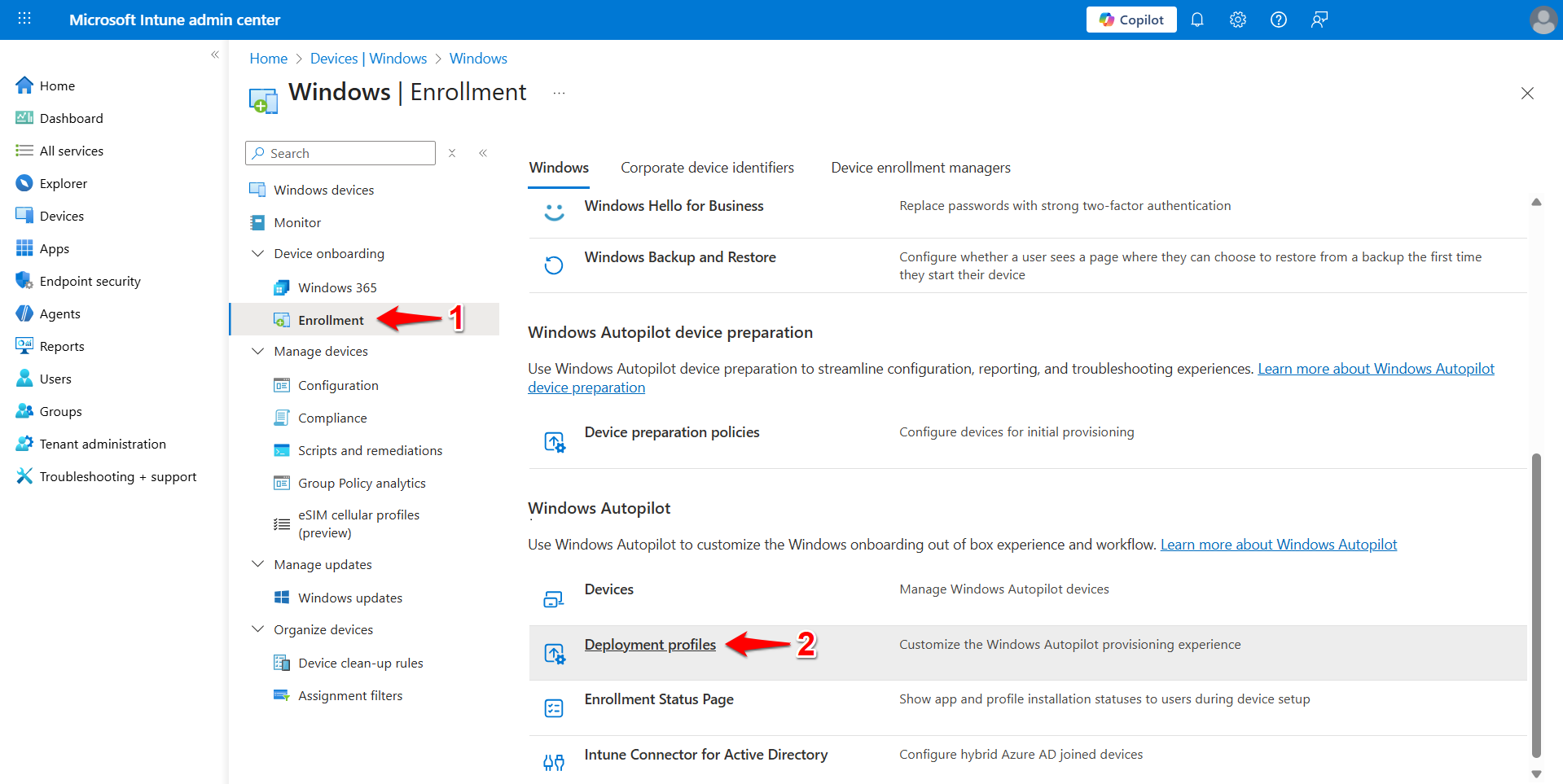Open Windows Backup and Restore
The height and width of the screenshot is (784, 1563).
(680, 257)
